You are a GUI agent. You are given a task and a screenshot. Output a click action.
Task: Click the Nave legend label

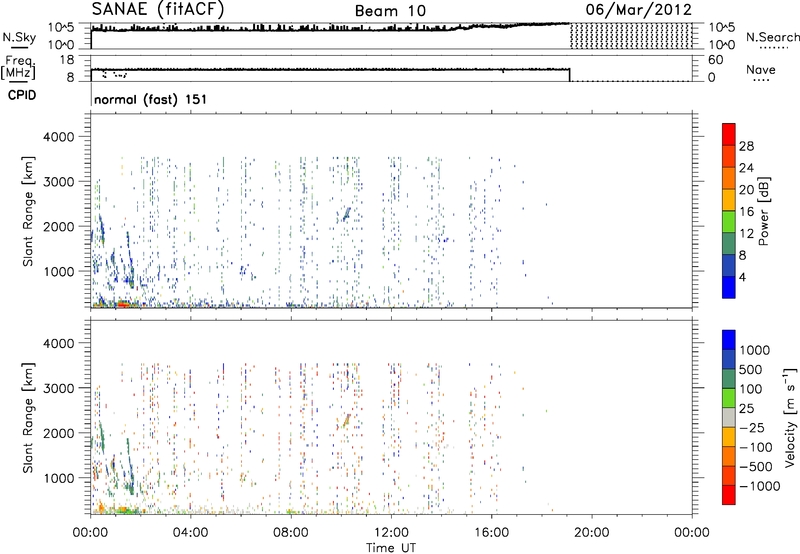(x=761, y=69)
